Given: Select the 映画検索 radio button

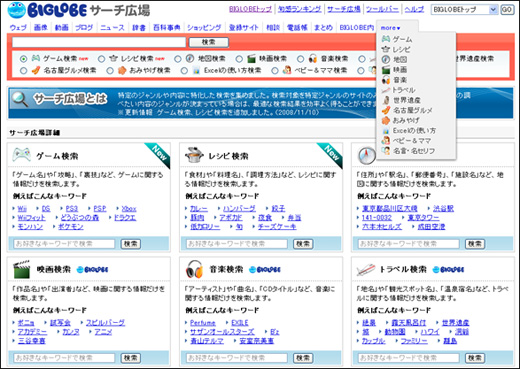Looking at the screenshot, I should 239,59.
